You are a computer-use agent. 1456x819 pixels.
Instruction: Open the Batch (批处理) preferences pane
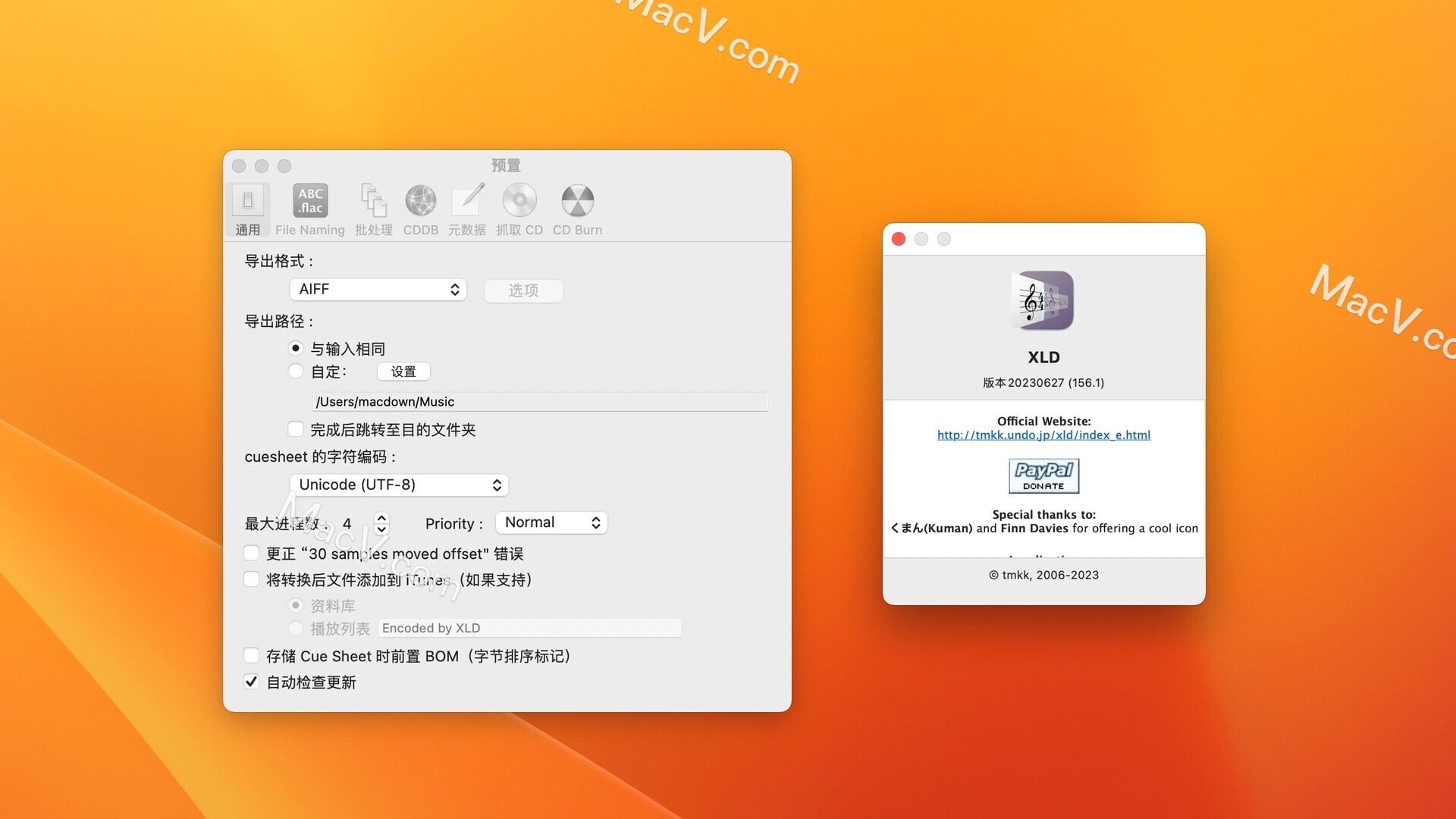[x=373, y=210]
